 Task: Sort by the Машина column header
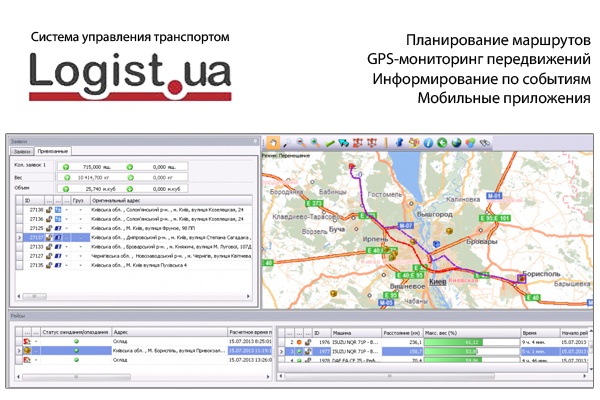click(x=356, y=333)
